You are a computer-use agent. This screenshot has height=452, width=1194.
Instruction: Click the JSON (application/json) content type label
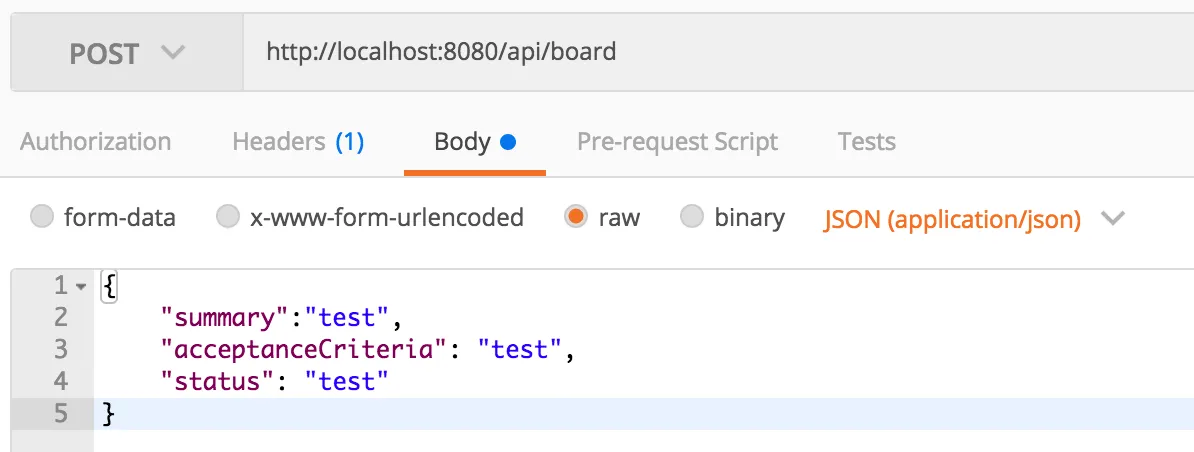[952, 219]
